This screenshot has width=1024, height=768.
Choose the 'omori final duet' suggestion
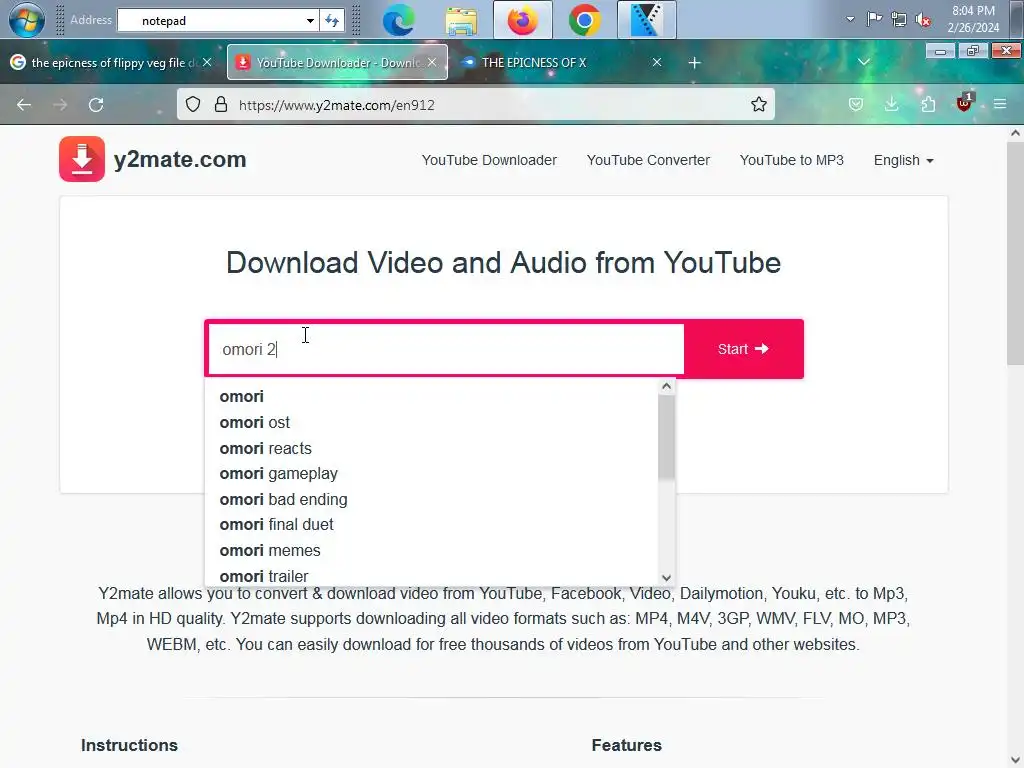(x=431, y=524)
